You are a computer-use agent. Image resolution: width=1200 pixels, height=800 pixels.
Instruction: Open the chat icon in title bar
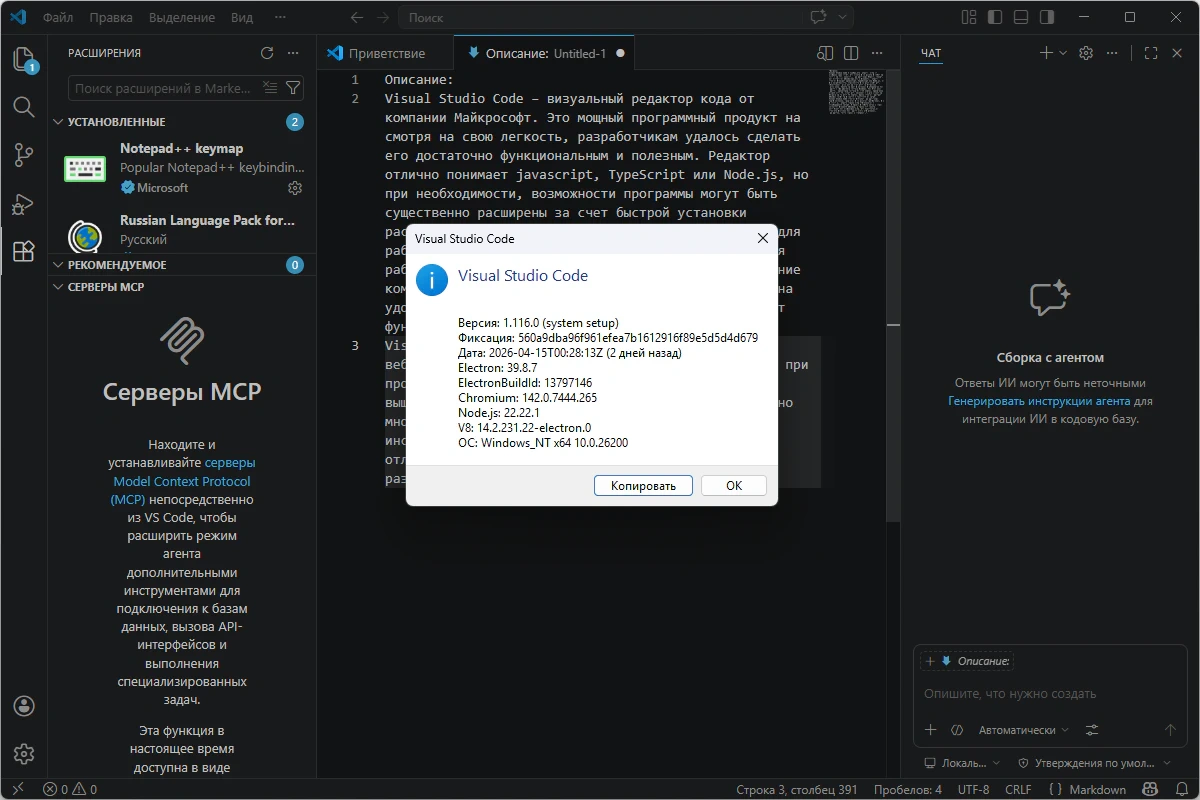click(819, 18)
